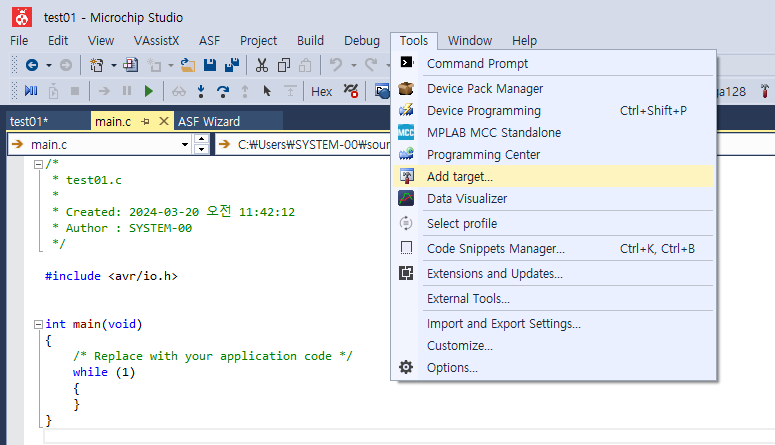Open the Undo history dropdown arrow
The image size is (775, 445).
point(353,65)
